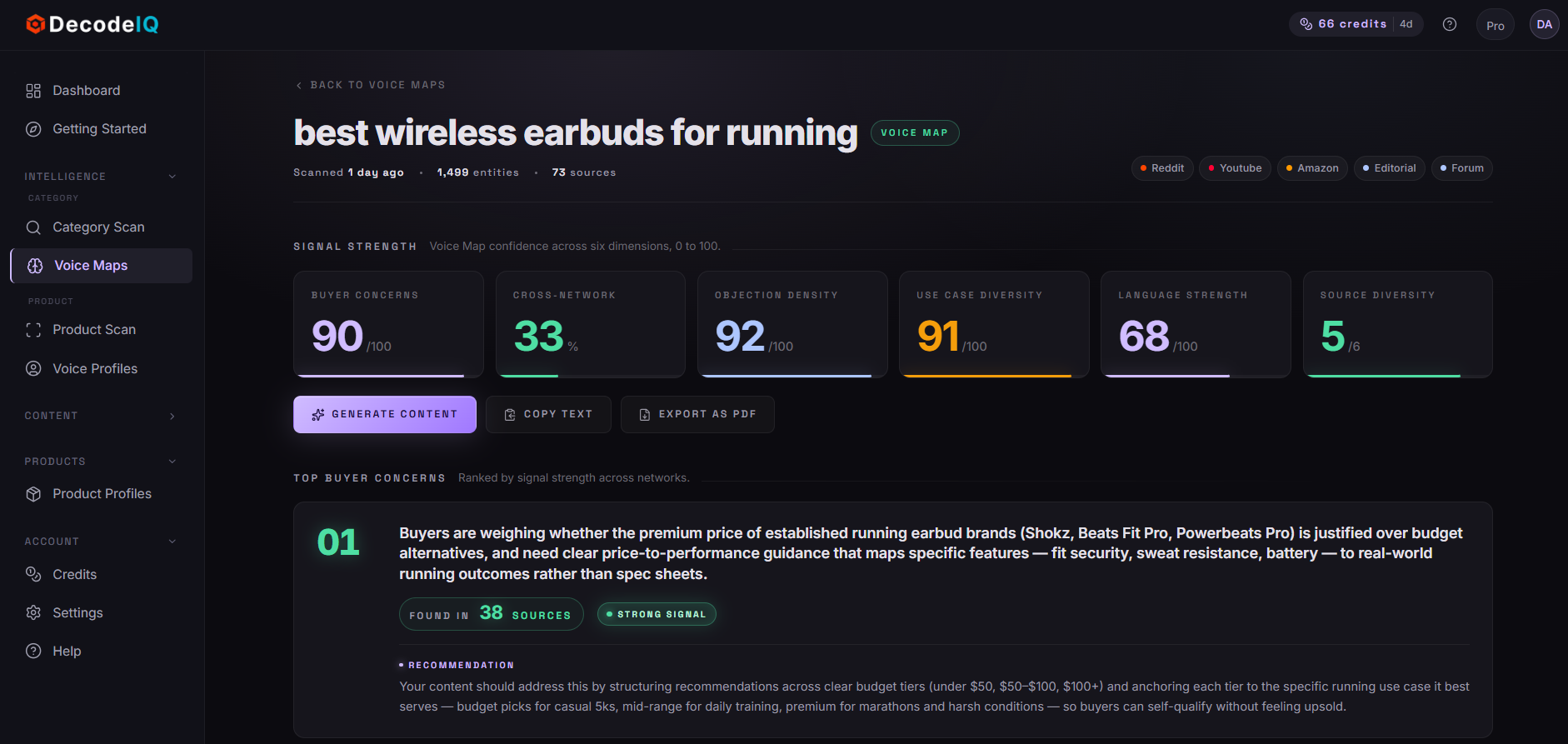Click the 'Scanned 1 day ago' text
The height and width of the screenshot is (744, 1568).
[348, 172]
